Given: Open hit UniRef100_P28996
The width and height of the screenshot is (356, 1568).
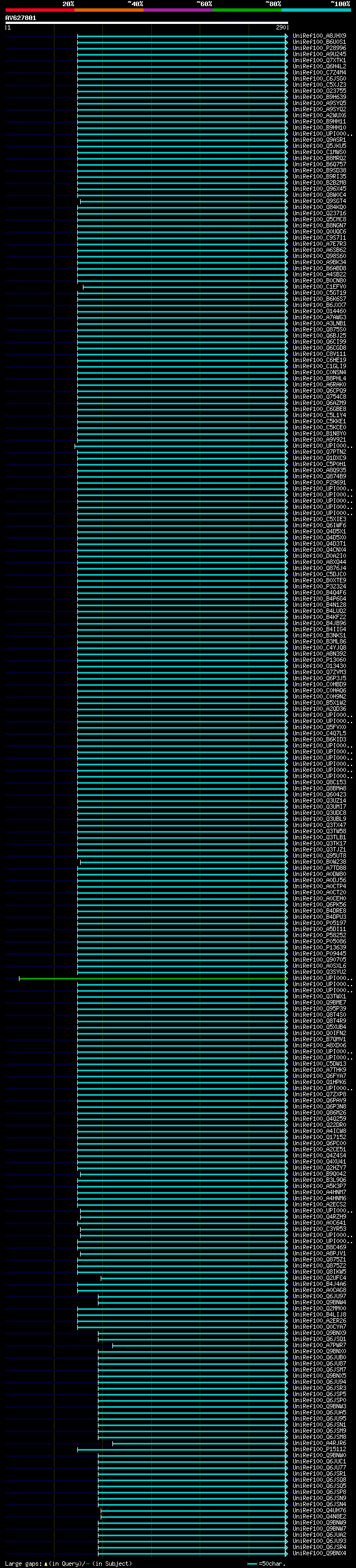Looking at the screenshot, I should 319,48.
